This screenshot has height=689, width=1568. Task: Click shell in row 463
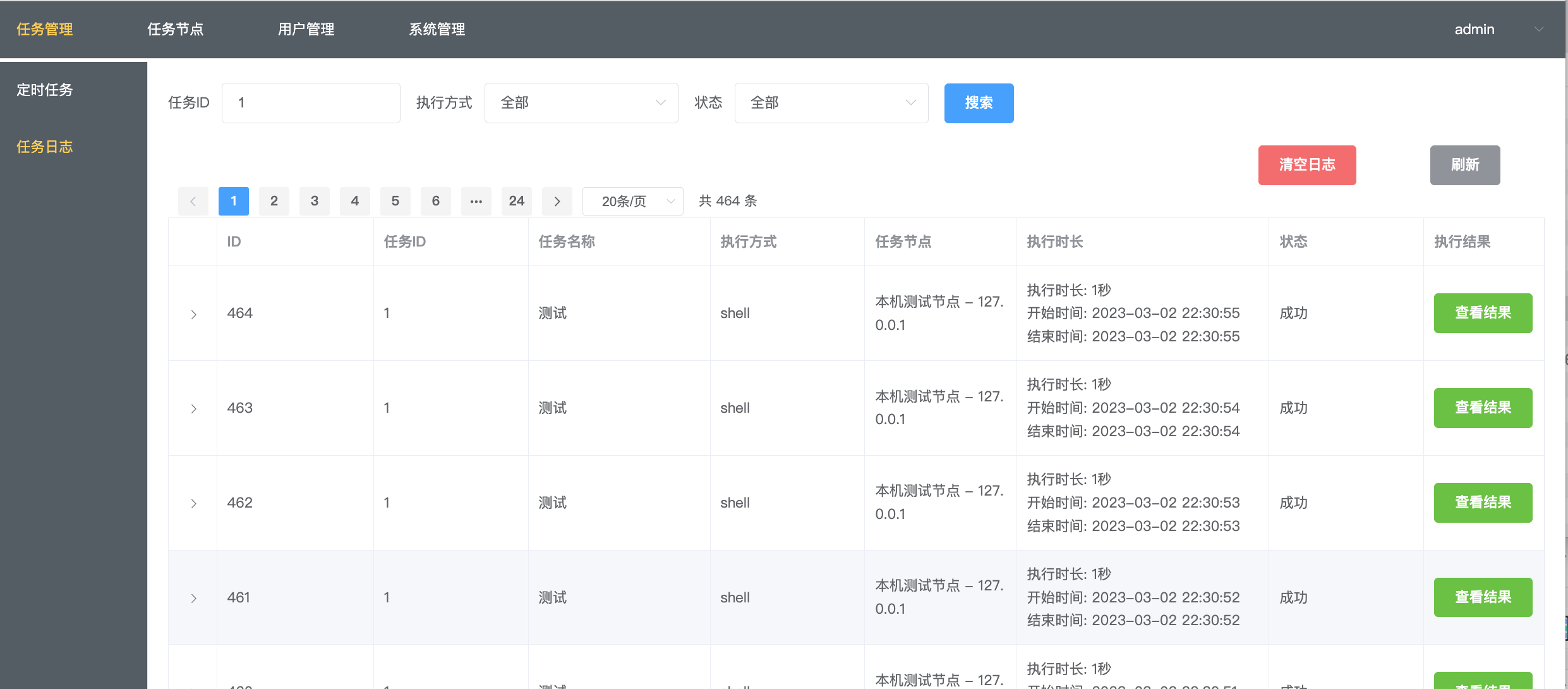point(735,408)
